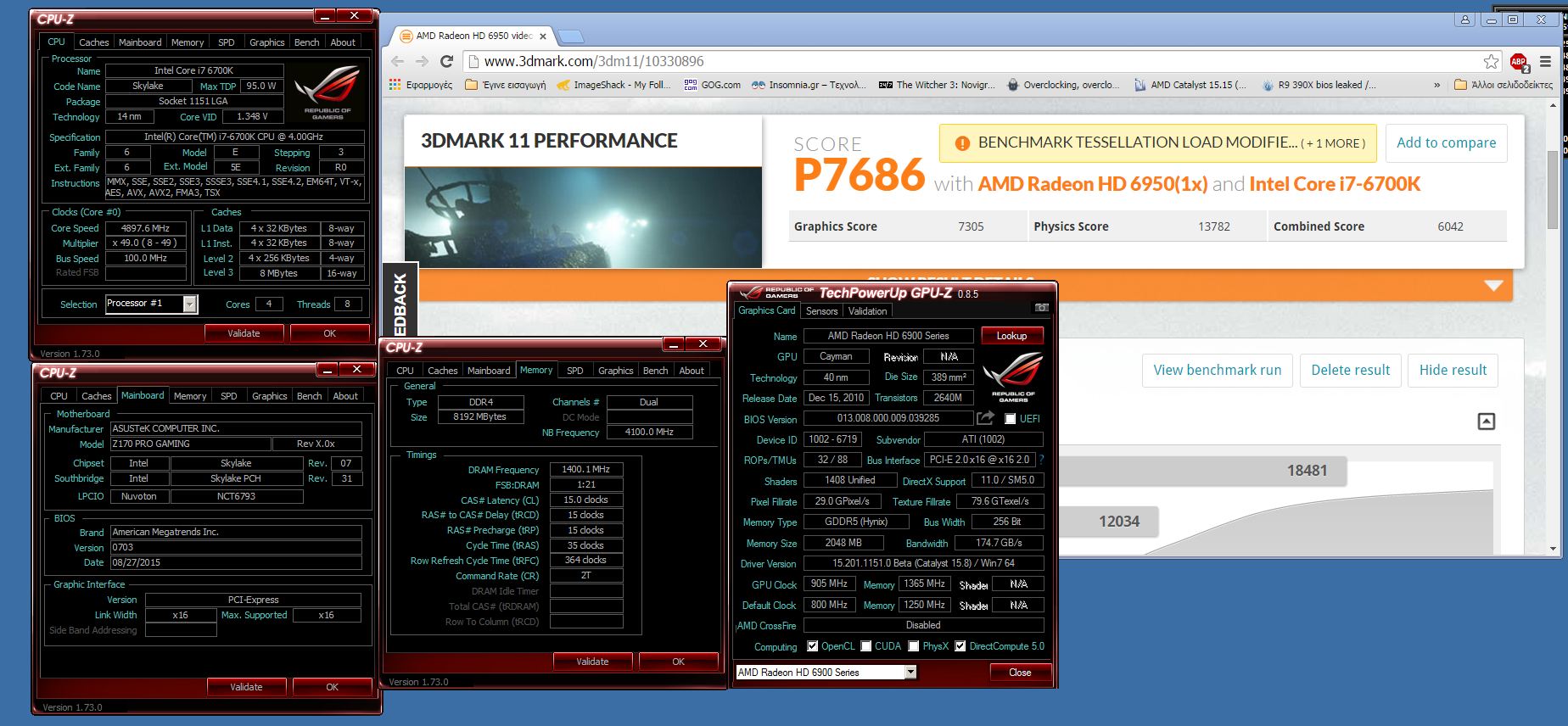
Task: Collapse the result chart with the up-arrow box
Action: [1487, 422]
